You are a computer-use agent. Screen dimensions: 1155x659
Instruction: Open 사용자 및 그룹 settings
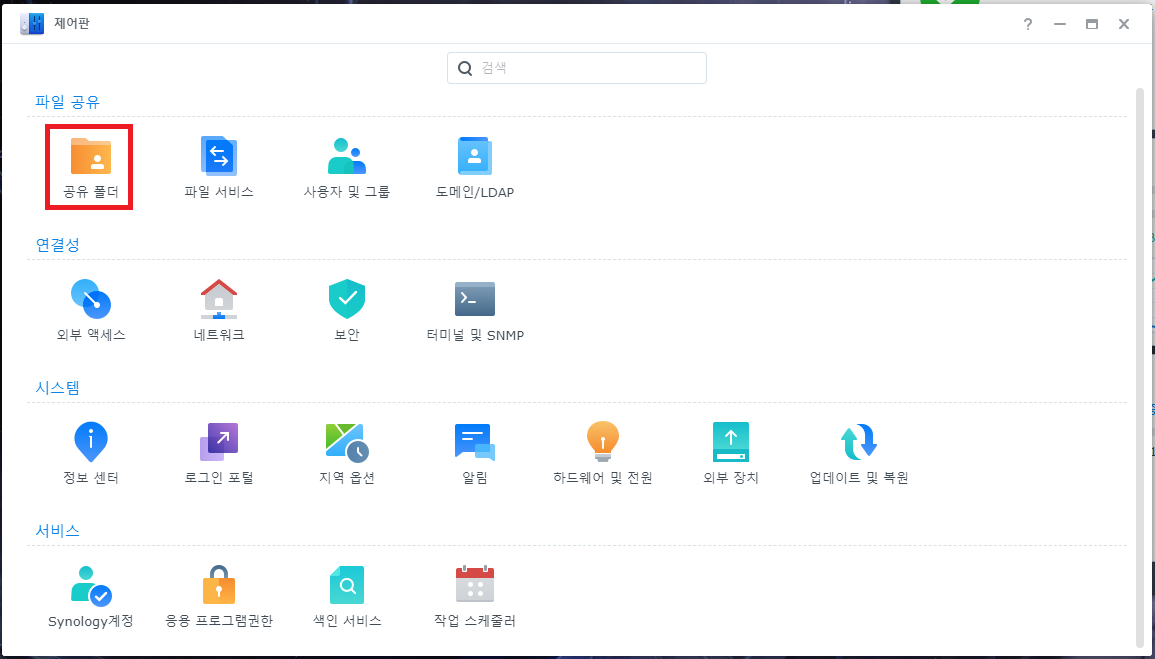click(347, 158)
